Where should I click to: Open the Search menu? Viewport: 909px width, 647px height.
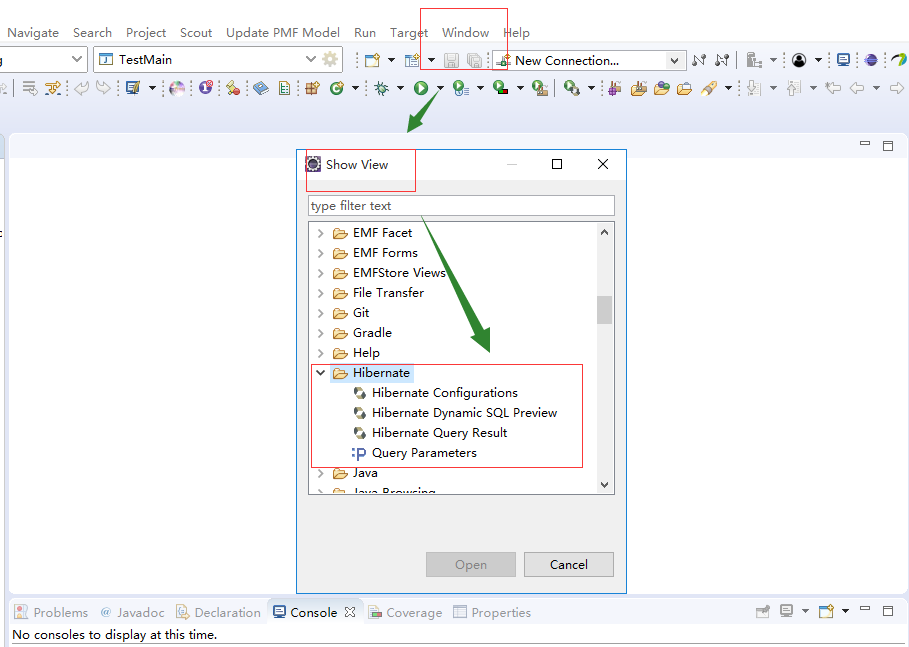(92, 32)
